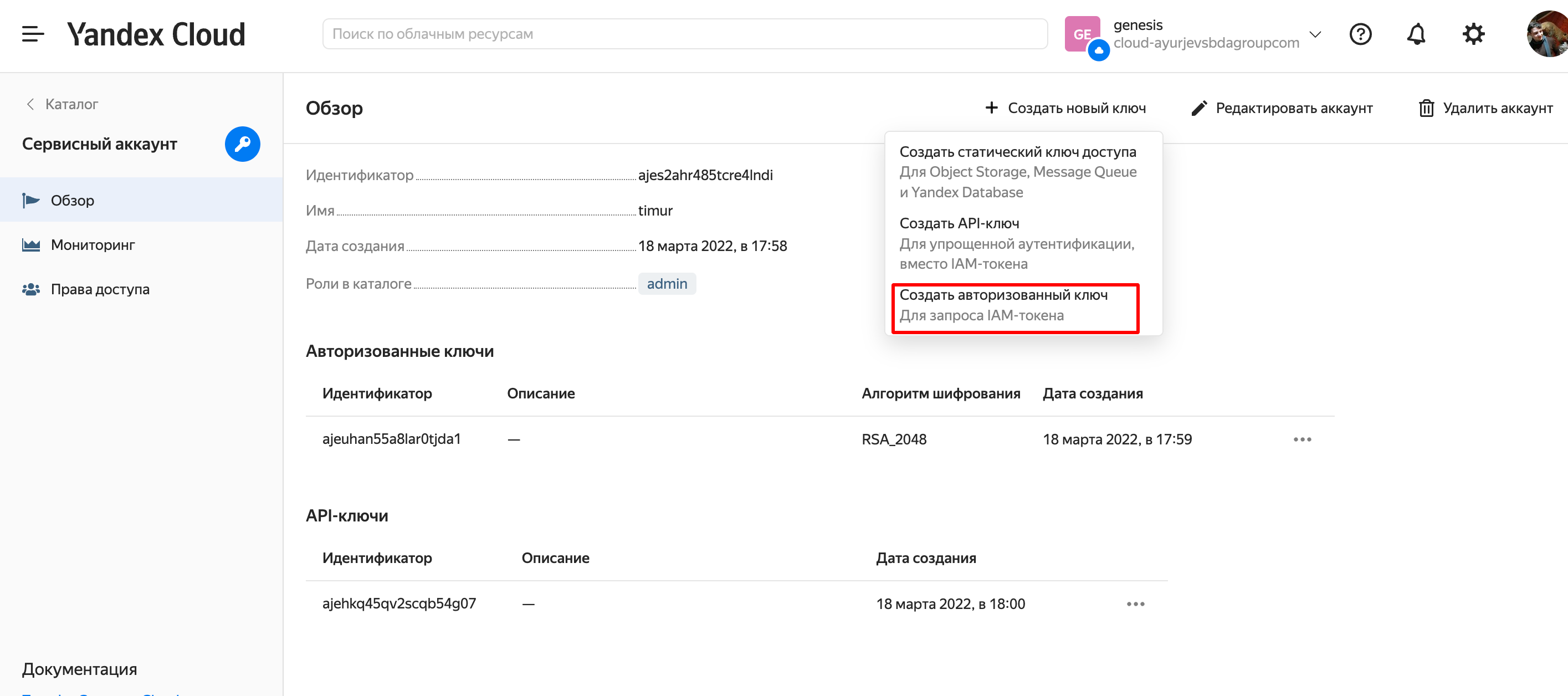The height and width of the screenshot is (696, 1568).
Task: Focus the cloud resources search field
Action: click(685, 34)
